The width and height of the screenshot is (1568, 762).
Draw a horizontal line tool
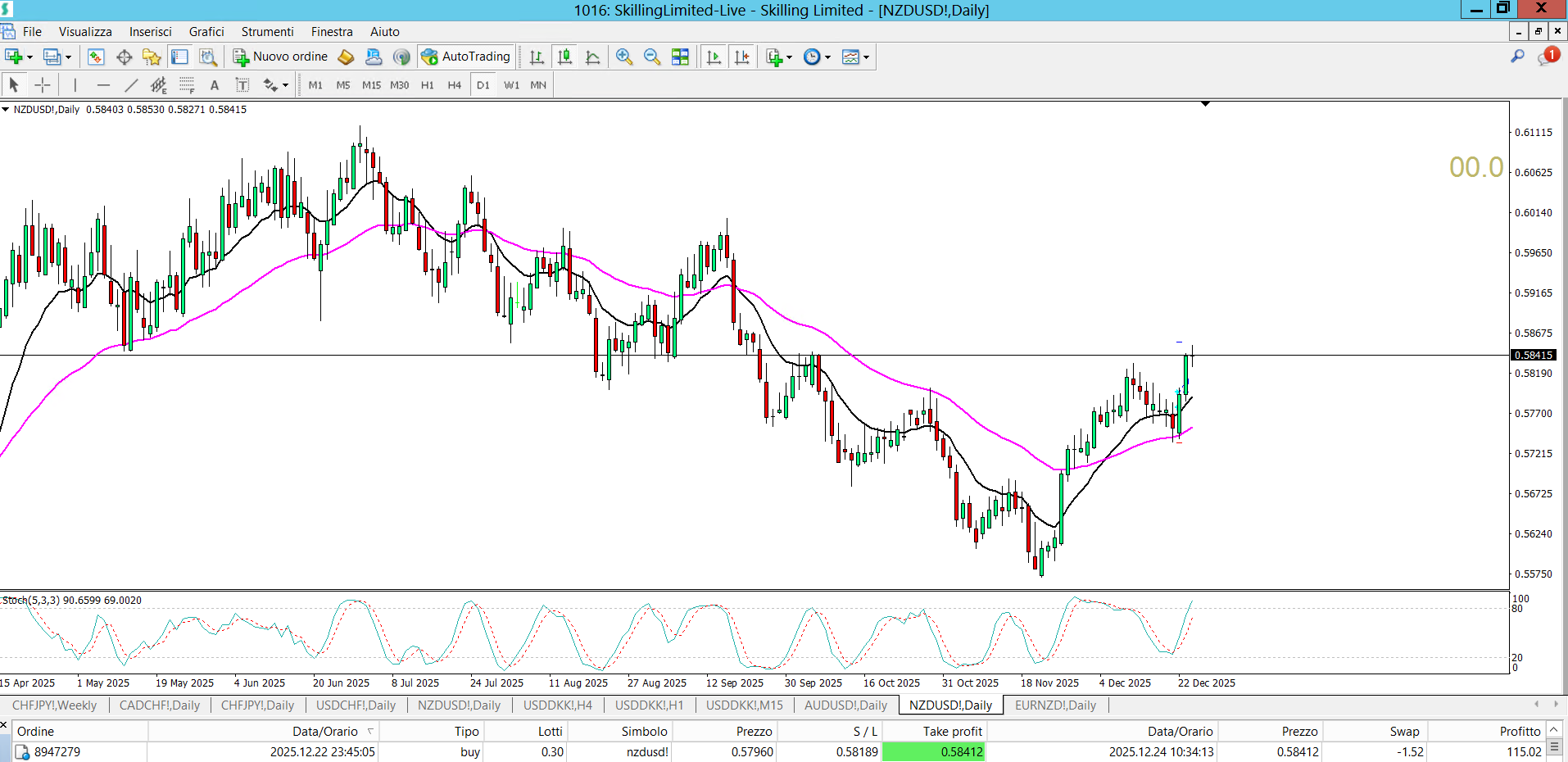pyautogui.click(x=103, y=85)
